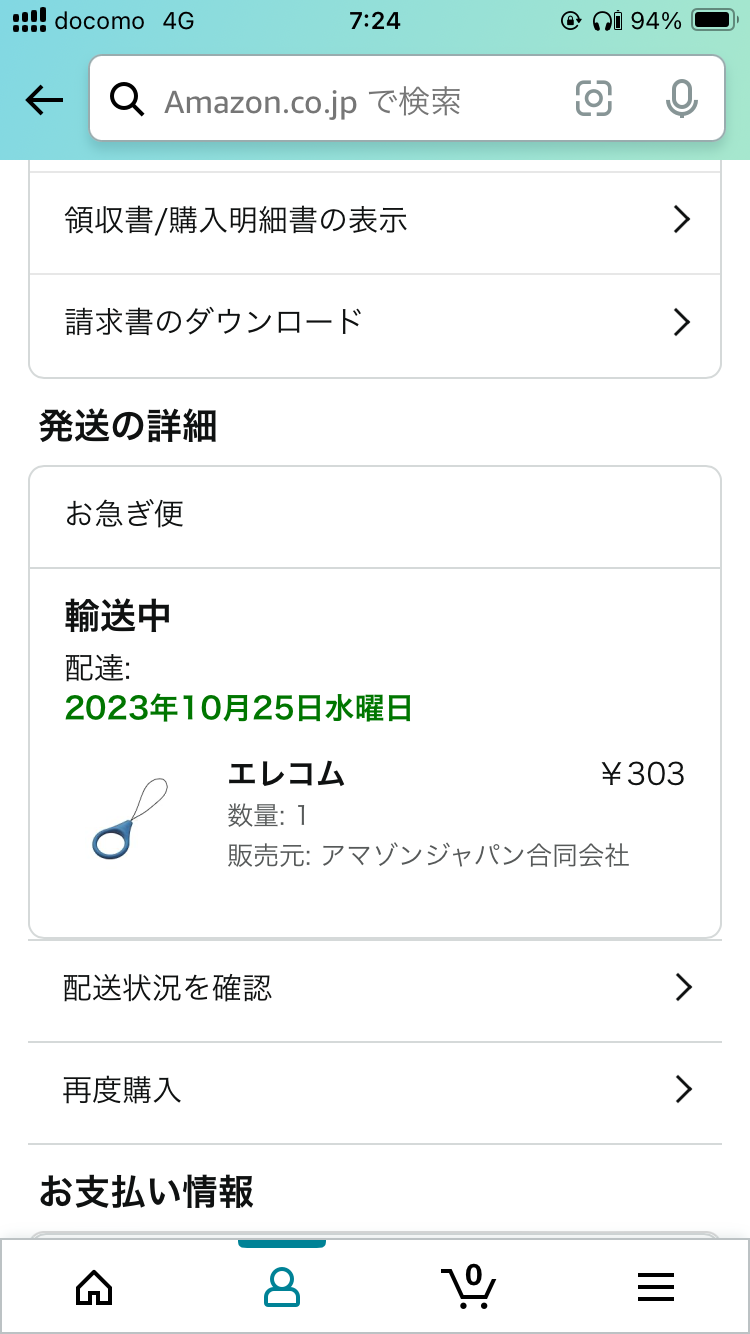Activate the microphone voice search
The image size is (750, 1334).
(682, 98)
